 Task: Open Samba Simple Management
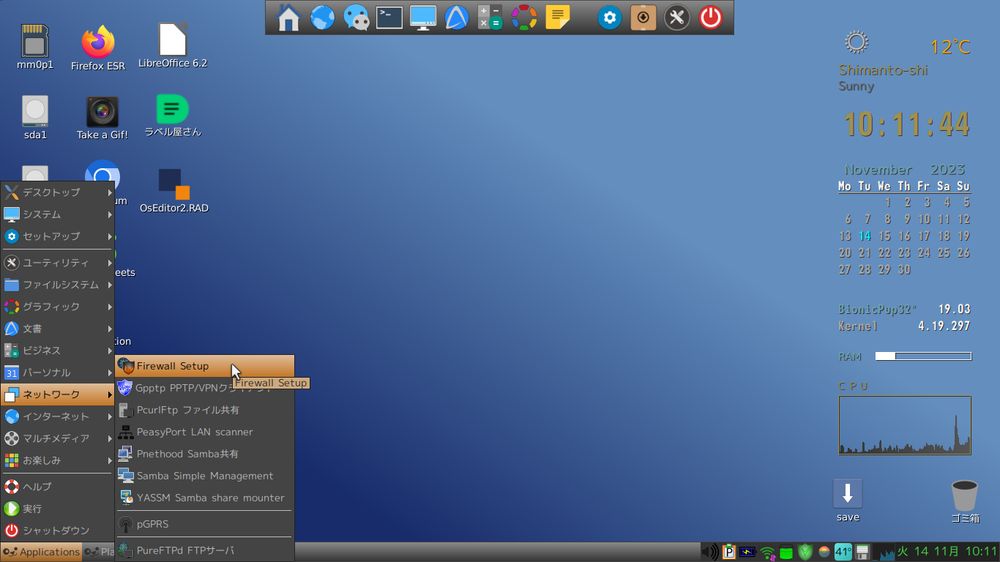(x=205, y=476)
